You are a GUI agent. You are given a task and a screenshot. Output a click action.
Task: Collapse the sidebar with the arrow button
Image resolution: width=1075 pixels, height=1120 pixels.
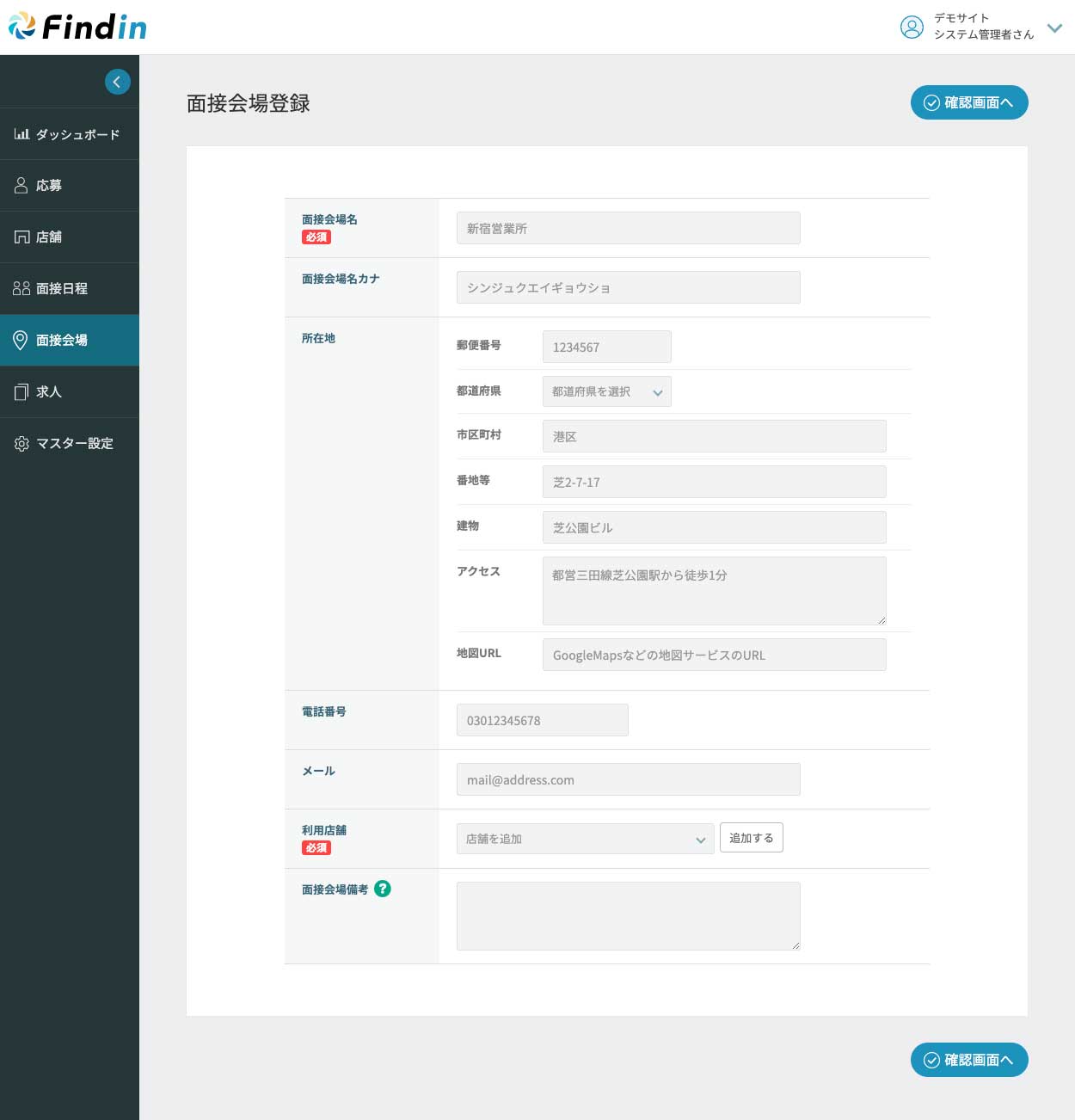coord(117,82)
